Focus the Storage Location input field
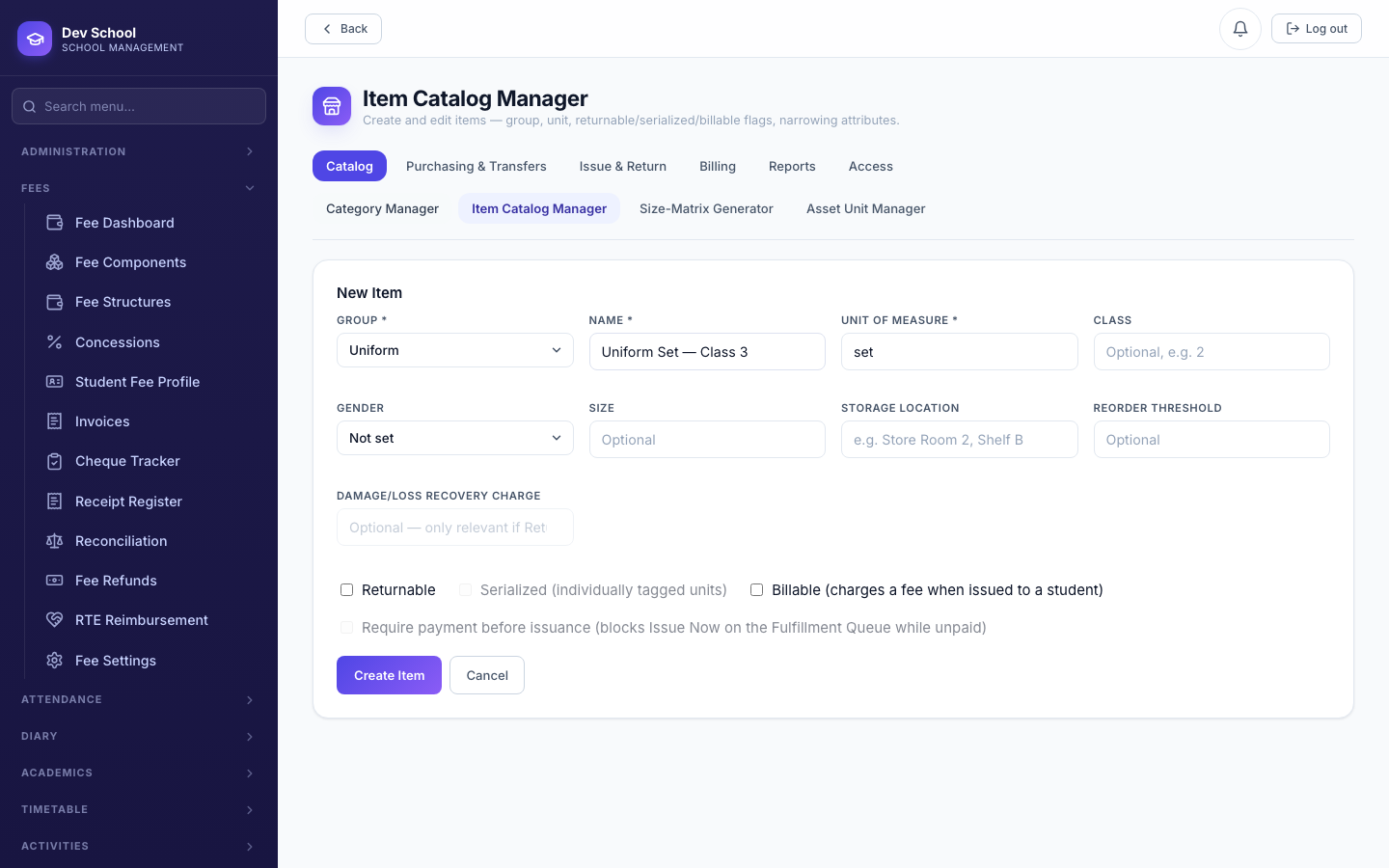This screenshot has height=868, width=1389. click(x=960, y=440)
